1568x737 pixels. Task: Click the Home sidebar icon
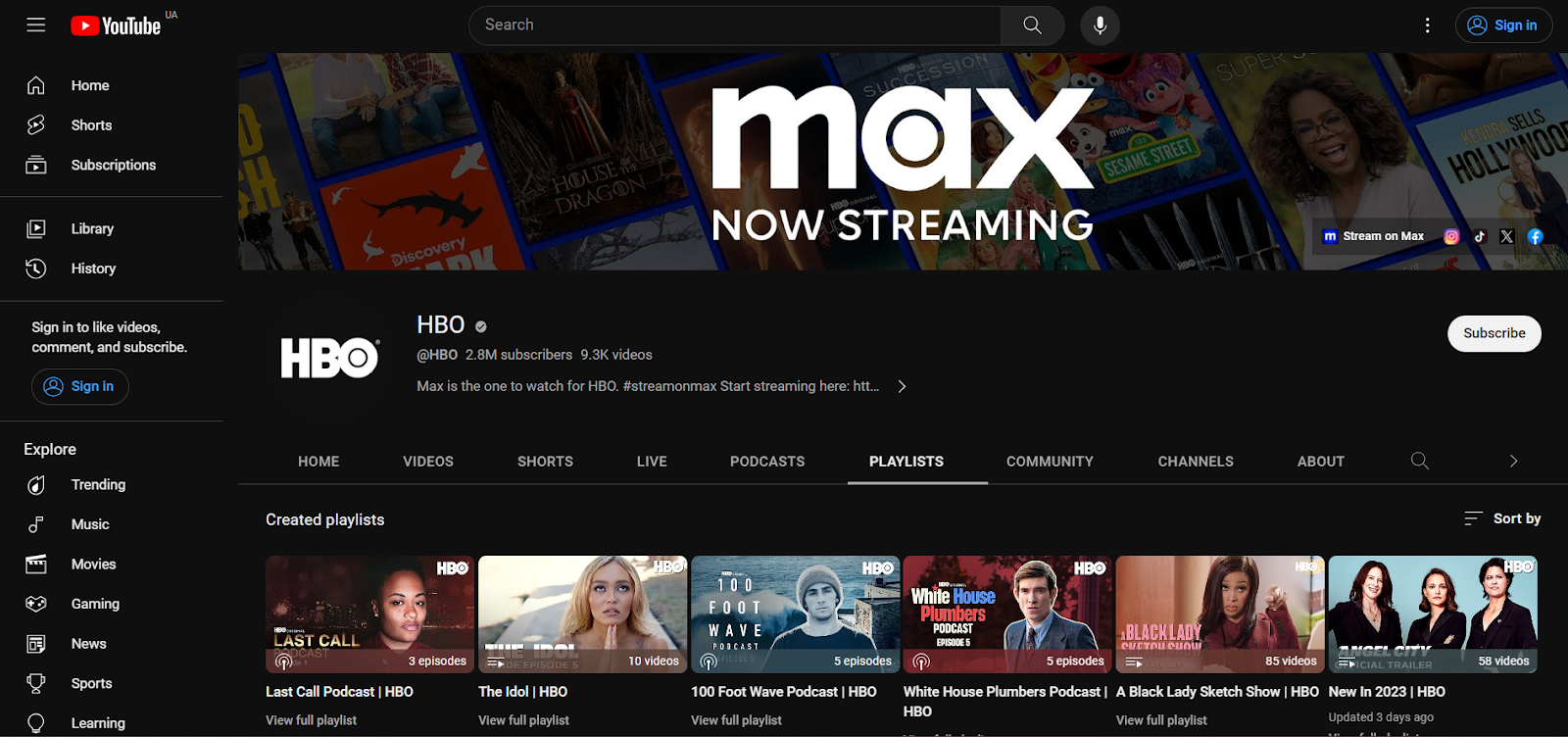[36, 85]
